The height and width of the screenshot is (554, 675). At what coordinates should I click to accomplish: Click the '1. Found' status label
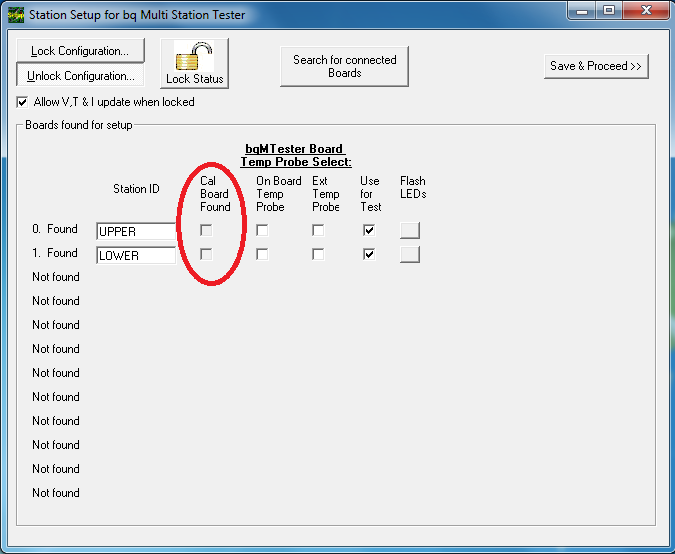pyautogui.click(x=55, y=253)
